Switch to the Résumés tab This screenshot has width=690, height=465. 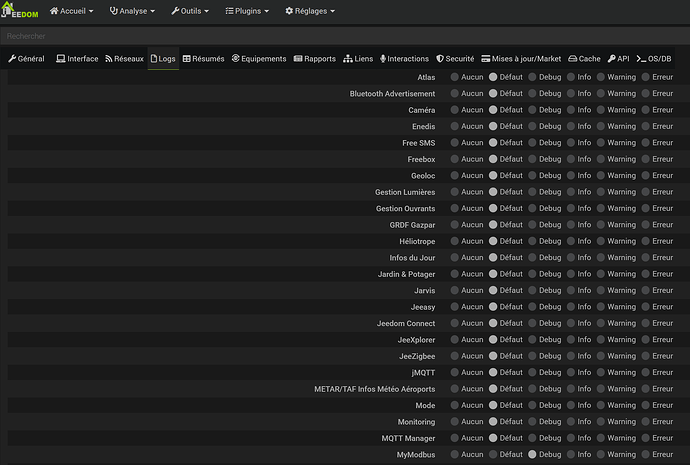tap(203, 59)
